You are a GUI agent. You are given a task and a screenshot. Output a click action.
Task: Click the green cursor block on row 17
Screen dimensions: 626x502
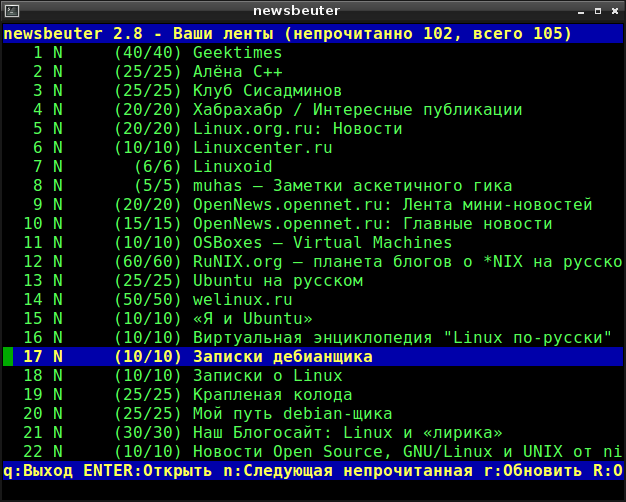pos(8,357)
